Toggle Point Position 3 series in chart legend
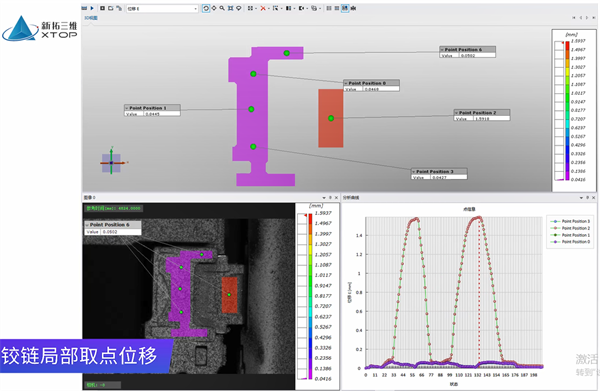 (x=570, y=221)
